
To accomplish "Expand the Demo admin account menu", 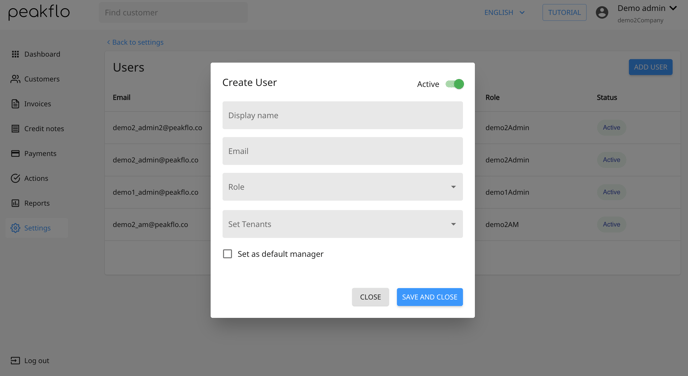I will tap(647, 8).
